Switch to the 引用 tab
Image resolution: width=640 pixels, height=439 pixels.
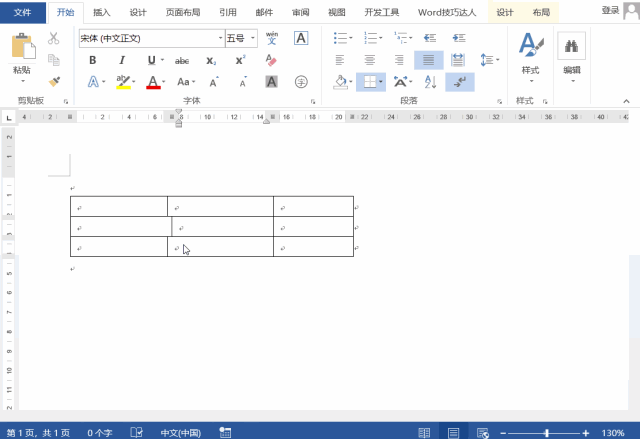[228, 13]
